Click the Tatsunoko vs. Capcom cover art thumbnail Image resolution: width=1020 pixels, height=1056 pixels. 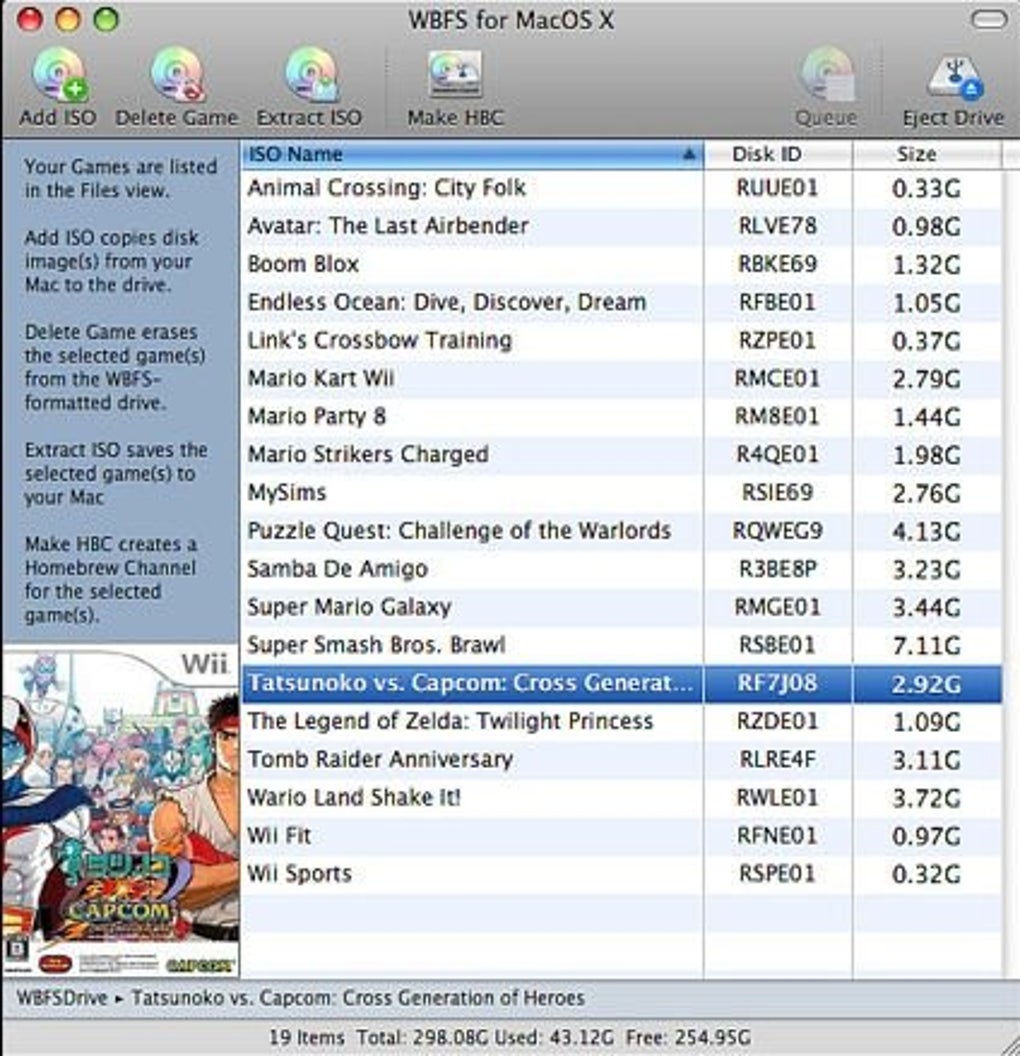(120, 812)
